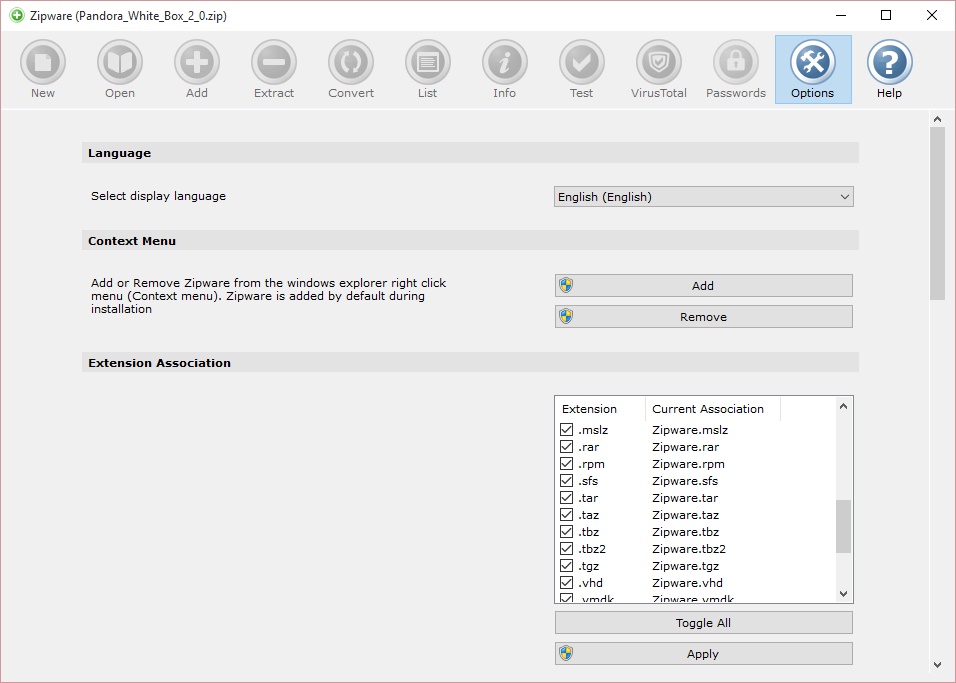Click Add to context menu button
This screenshot has height=683, width=956.
tap(704, 285)
